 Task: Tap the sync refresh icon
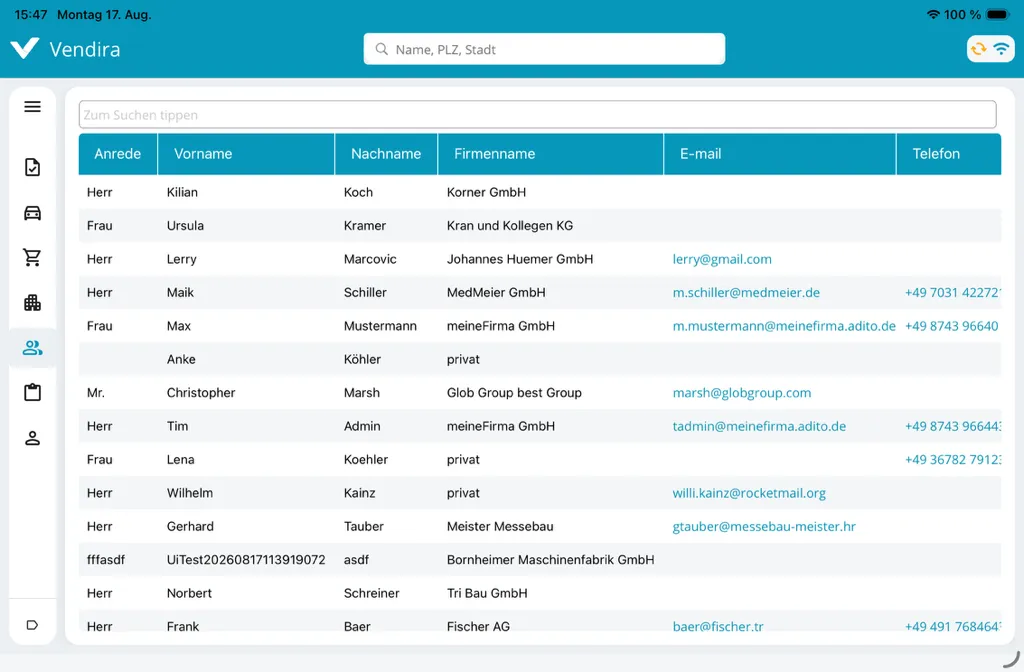(x=978, y=48)
